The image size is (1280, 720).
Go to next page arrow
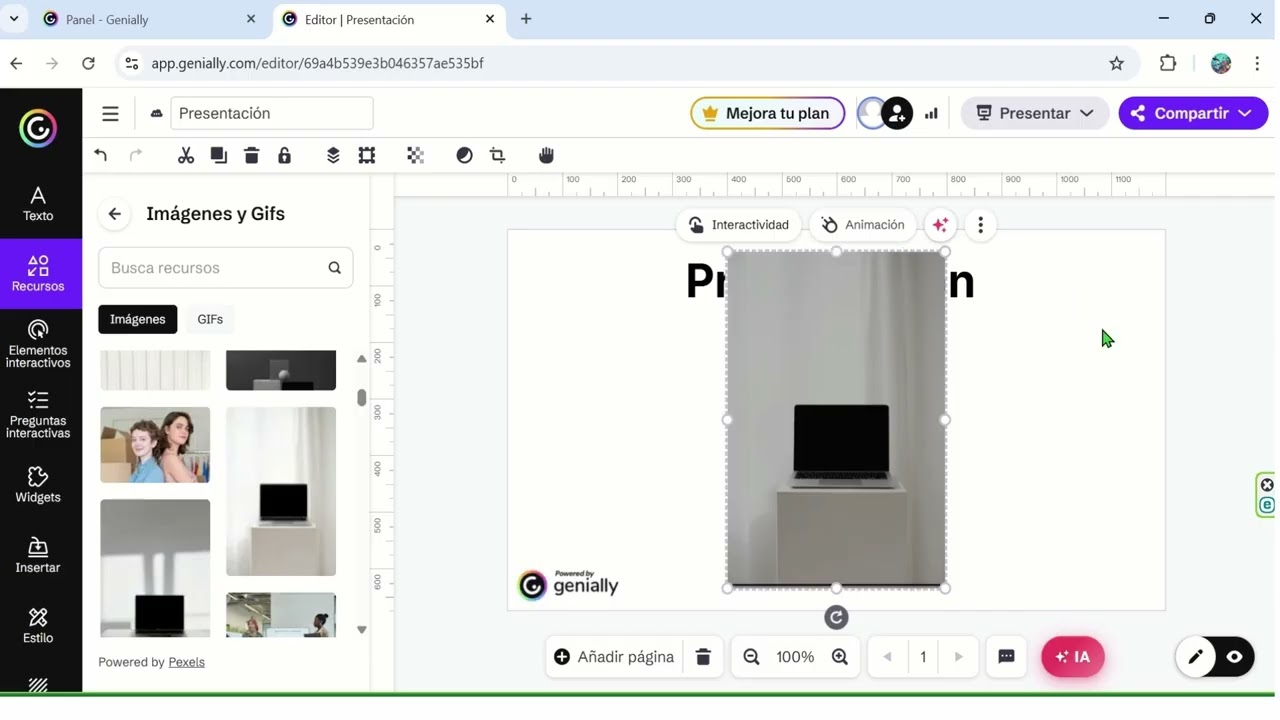[x=959, y=657]
